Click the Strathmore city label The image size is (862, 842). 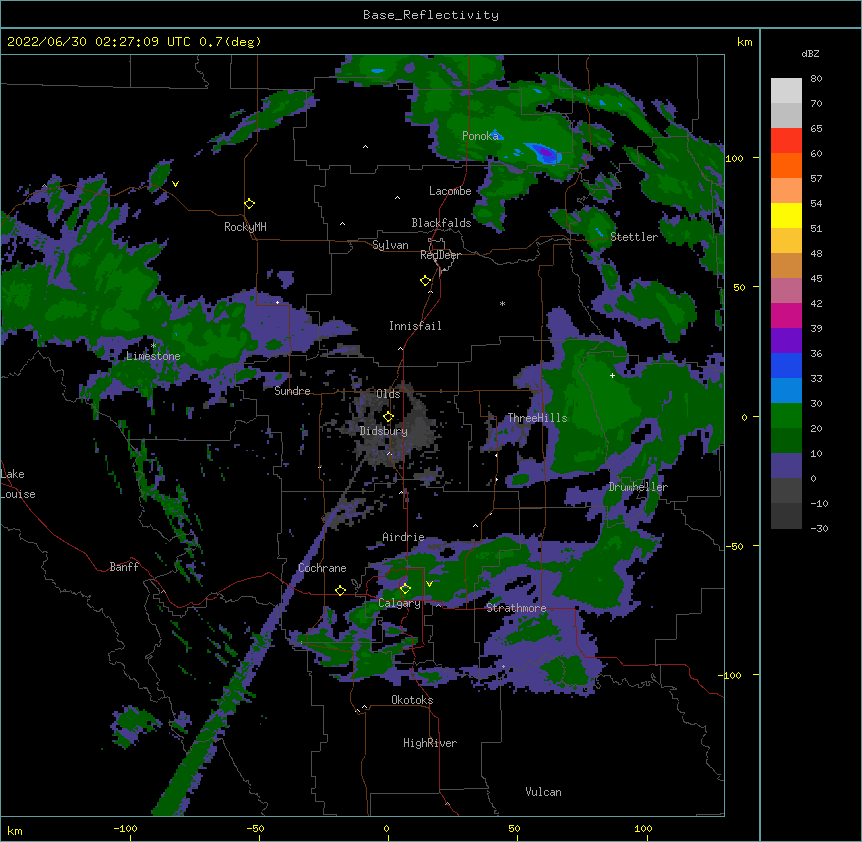coord(516,608)
